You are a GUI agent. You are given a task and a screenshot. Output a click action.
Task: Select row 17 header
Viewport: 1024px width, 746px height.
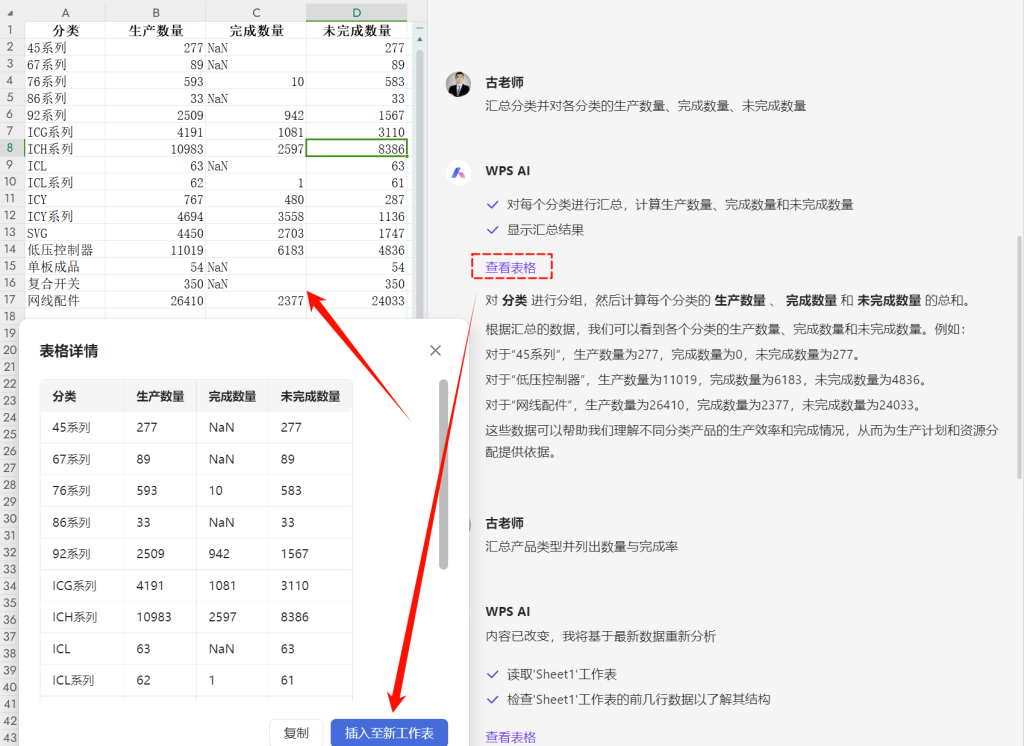pyautogui.click(x=10, y=300)
